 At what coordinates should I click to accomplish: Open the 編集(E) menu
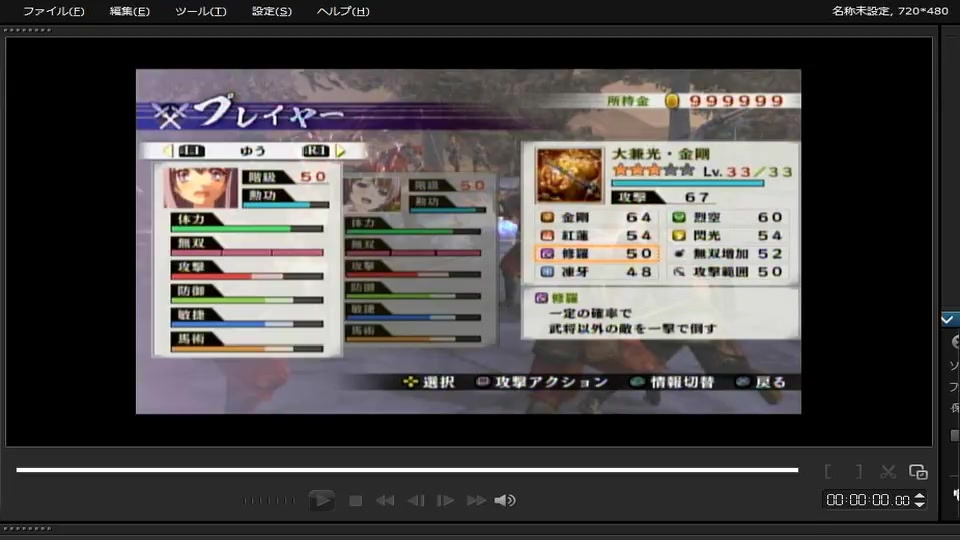point(129,11)
